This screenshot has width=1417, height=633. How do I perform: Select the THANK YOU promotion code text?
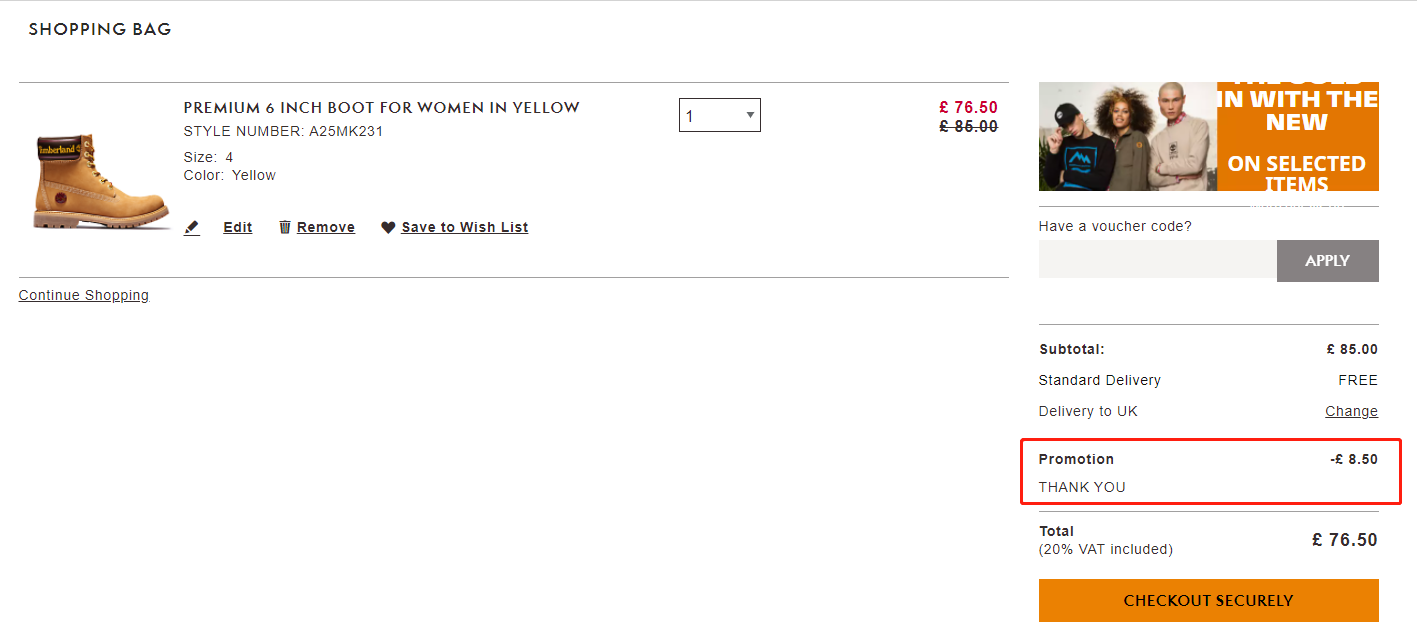[x=1082, y=487]
